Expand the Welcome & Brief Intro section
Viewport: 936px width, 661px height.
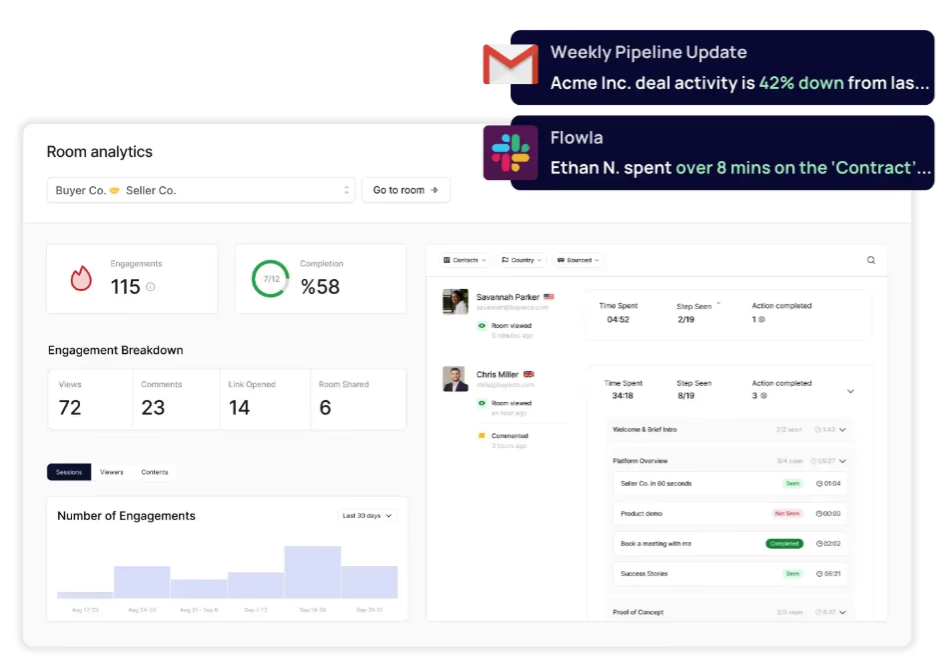pyautogui.click(x=842, y=429)
